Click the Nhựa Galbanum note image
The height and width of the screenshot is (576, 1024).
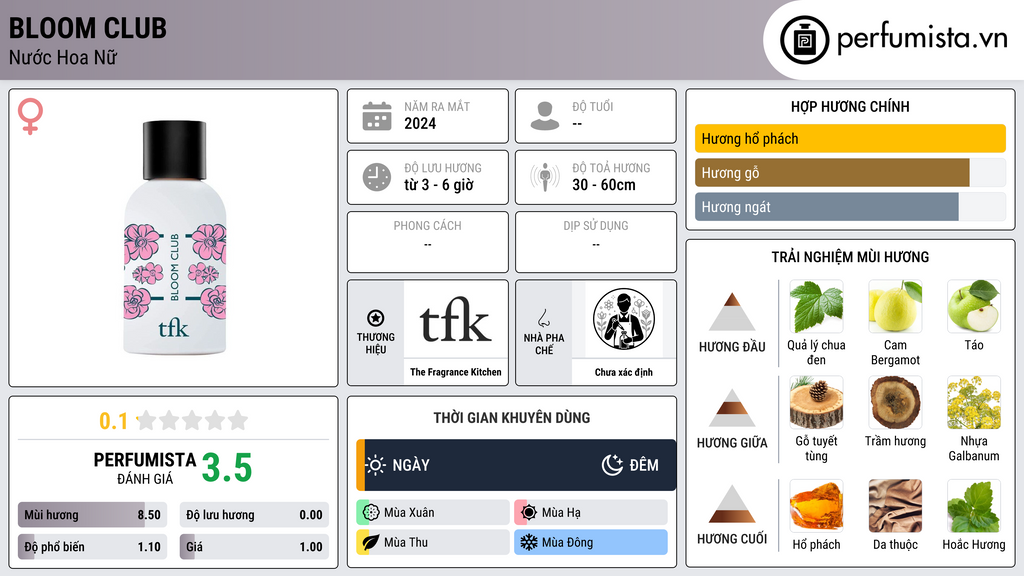tap(974, 402)
